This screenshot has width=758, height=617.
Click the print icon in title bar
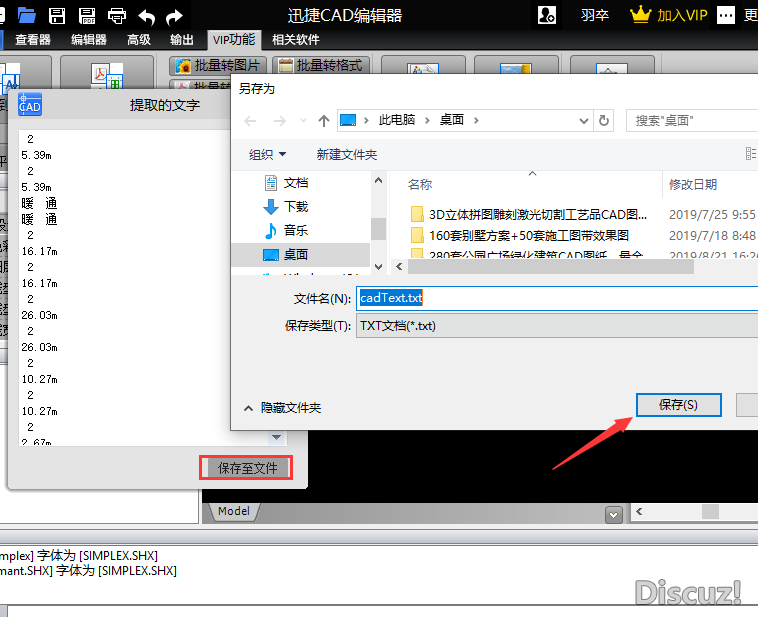coord(117,15)
